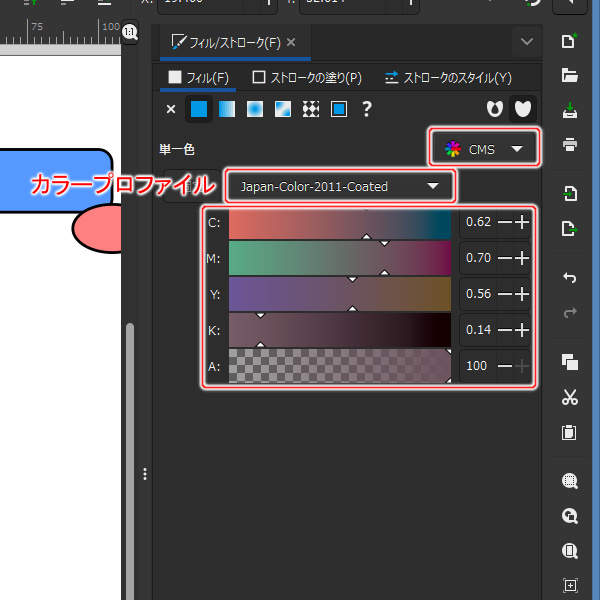The width and height of the screenshot is (600, 600).
Task: Paste from clipboard with the clipboard icon
Action: tap(569, 432)
